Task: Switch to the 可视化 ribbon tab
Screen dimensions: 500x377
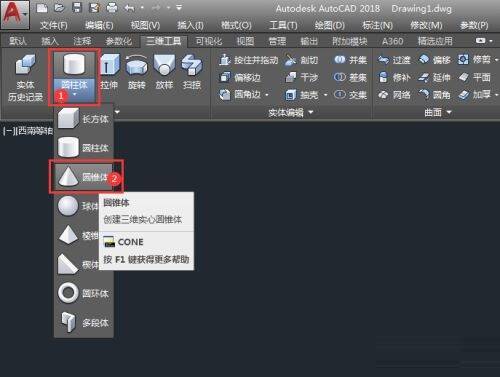Action: click(x=209, y=41)
